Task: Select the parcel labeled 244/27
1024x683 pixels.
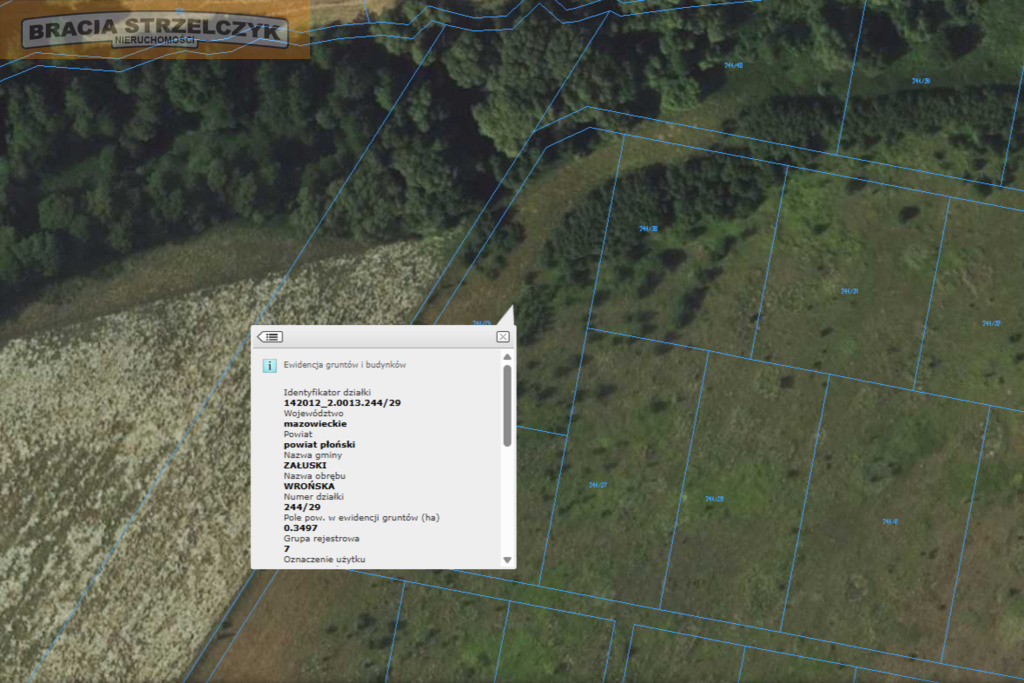Action: point(598,485)
